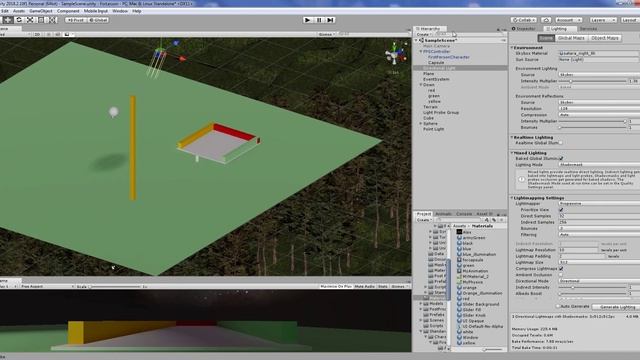Collapse the Down hierarchy item
Image resolution: width=640 pixels, height=360 pixels.
click(x=421, y=85)
